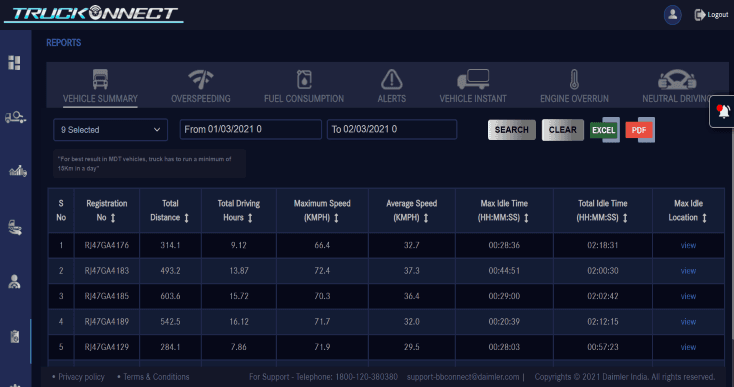This screenshot has width=734, height=387.
Task: Click max idle time 00:44:51
Action: point(504,271)
